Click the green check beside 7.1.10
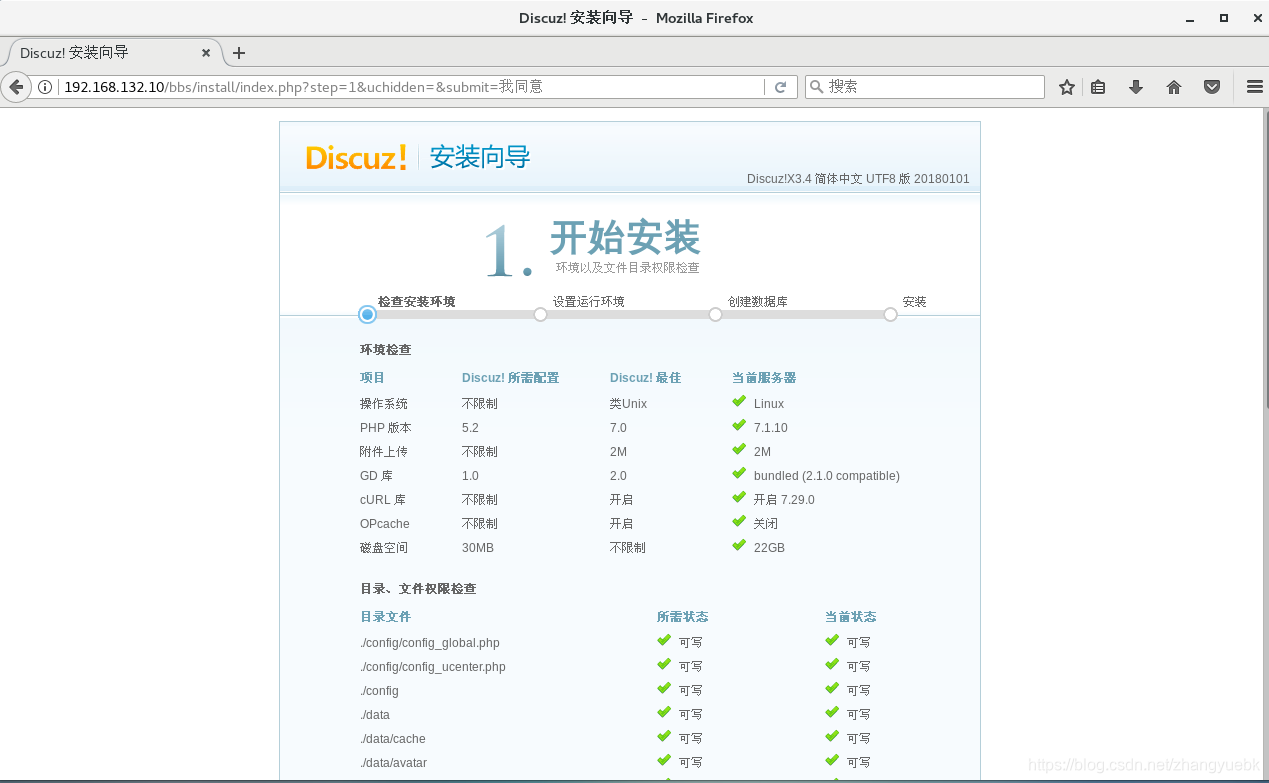This screenshot has height=783, width=1269. click(x=739, y=426)
